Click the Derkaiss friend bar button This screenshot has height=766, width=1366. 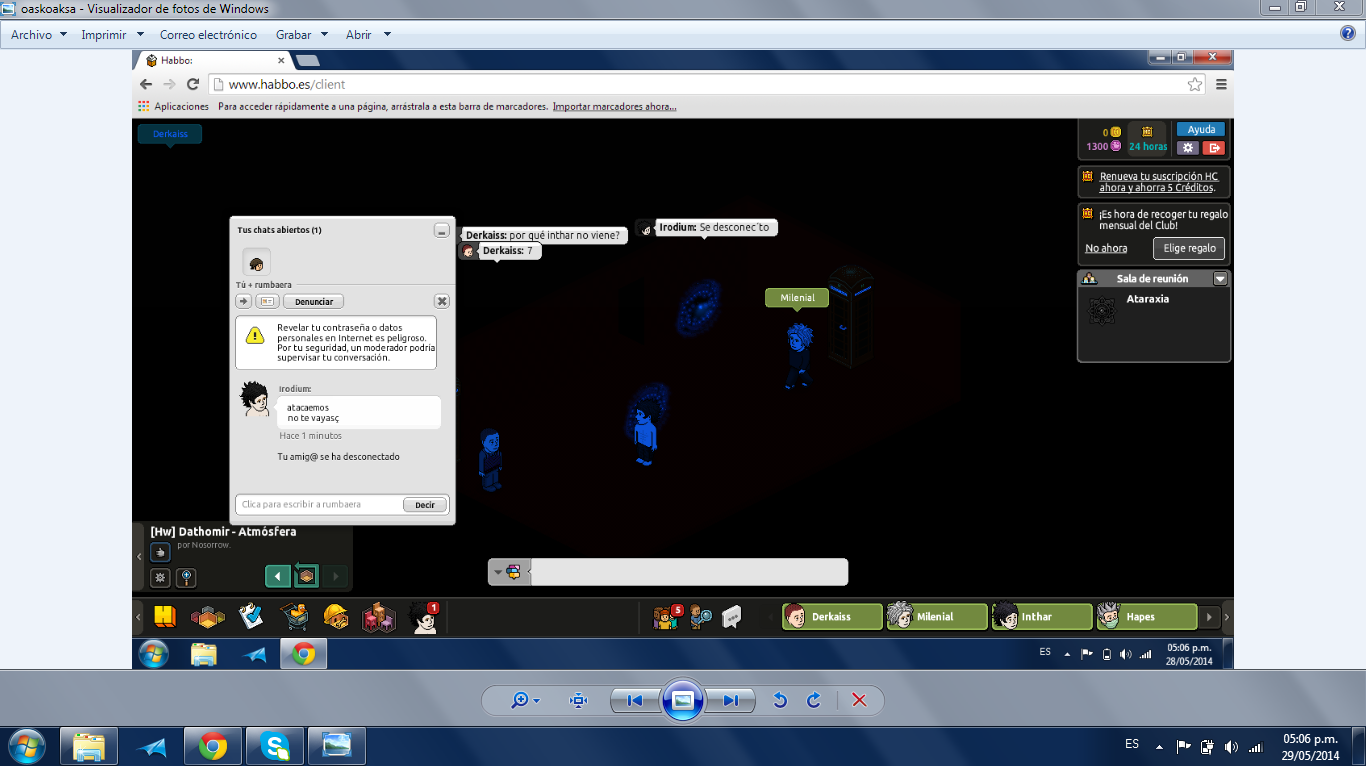coord(832,617)
